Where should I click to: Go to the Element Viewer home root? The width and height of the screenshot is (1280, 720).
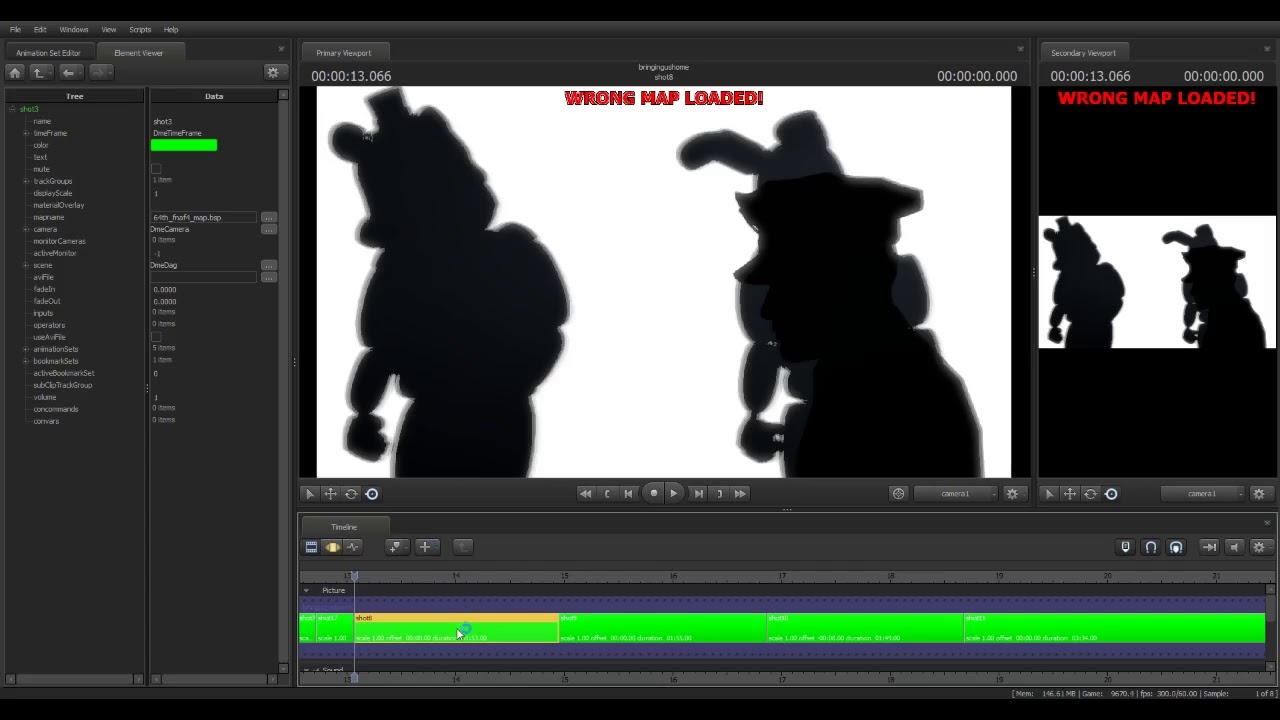click(x=15, y=72)
